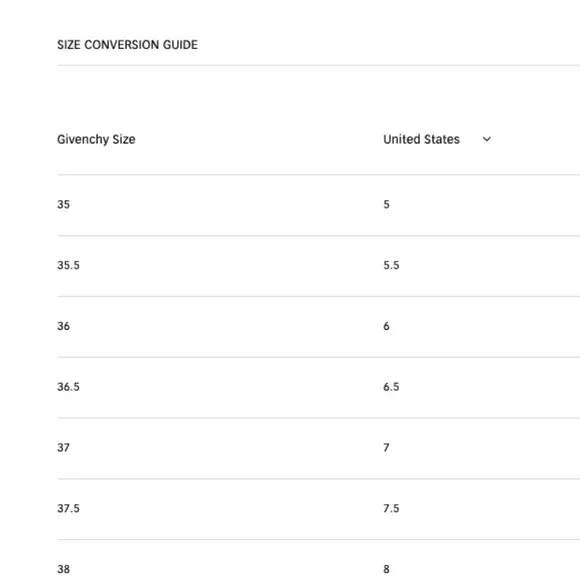Click US size 6.5 value
This screenshot has height=580, width=580.
pyautogui.click(x=391, y=387)
